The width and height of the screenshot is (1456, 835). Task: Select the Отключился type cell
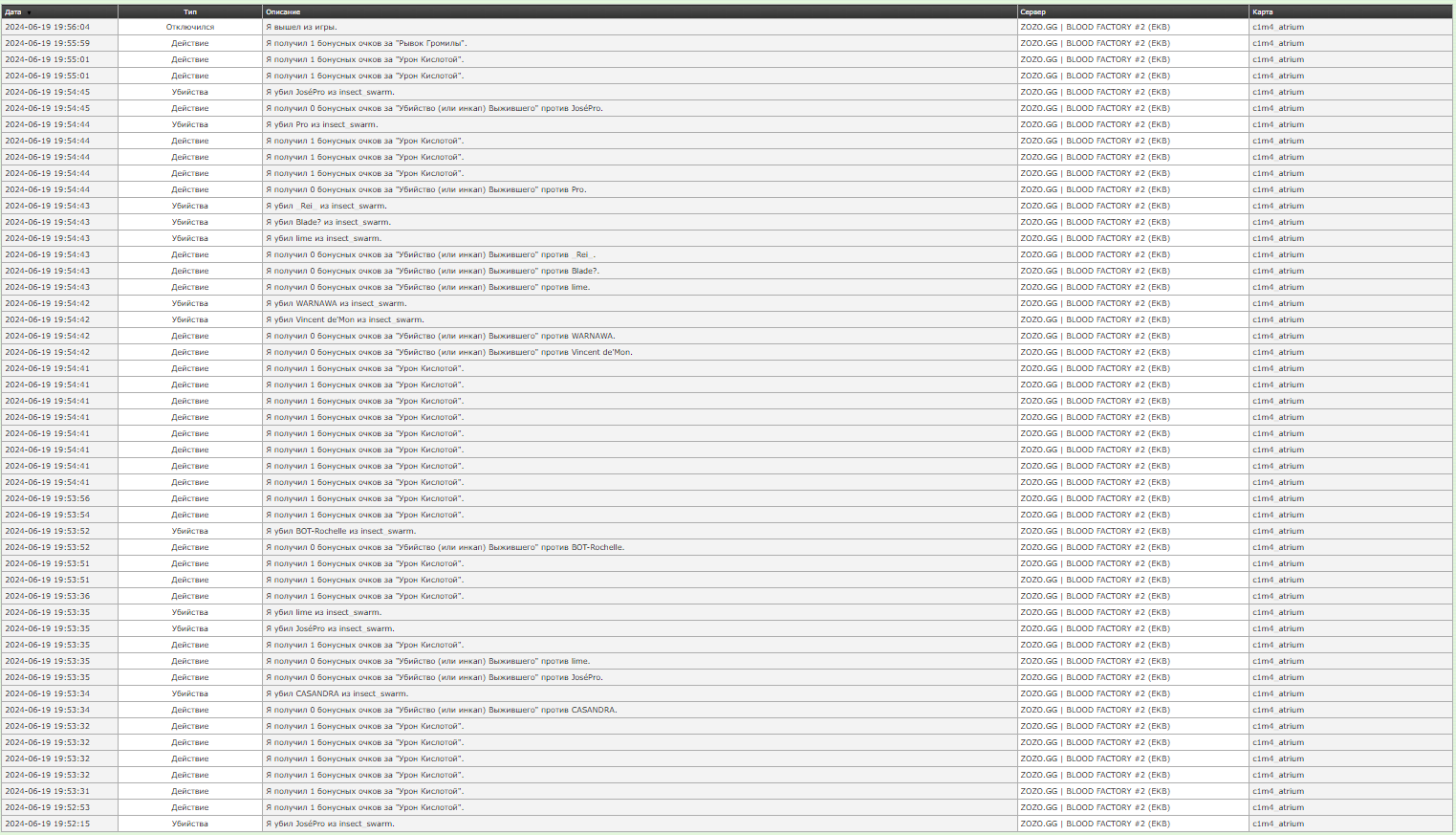click(190, 27)
